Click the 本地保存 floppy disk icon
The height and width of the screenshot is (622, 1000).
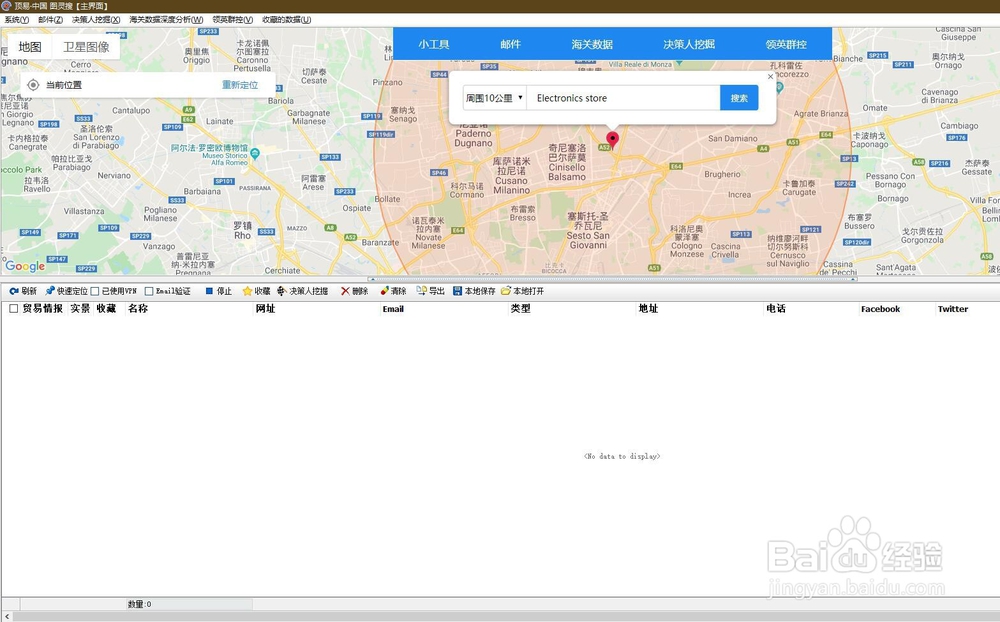click(x=457, y=291)
